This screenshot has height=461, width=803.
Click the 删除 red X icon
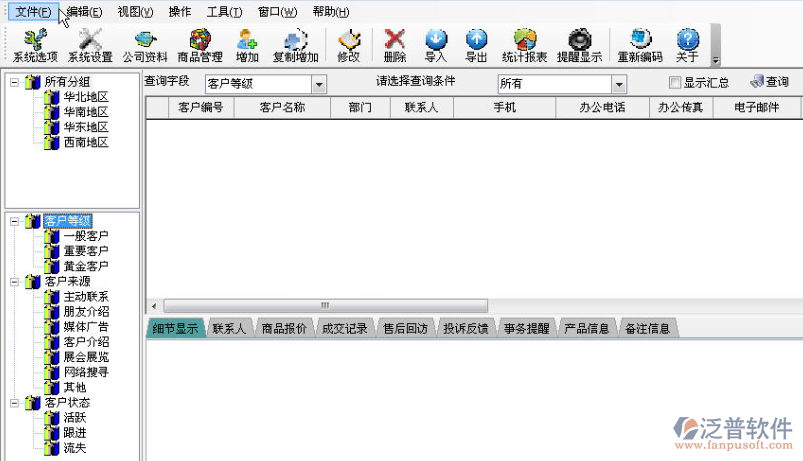pyautogui.click(x=395, y=45)
